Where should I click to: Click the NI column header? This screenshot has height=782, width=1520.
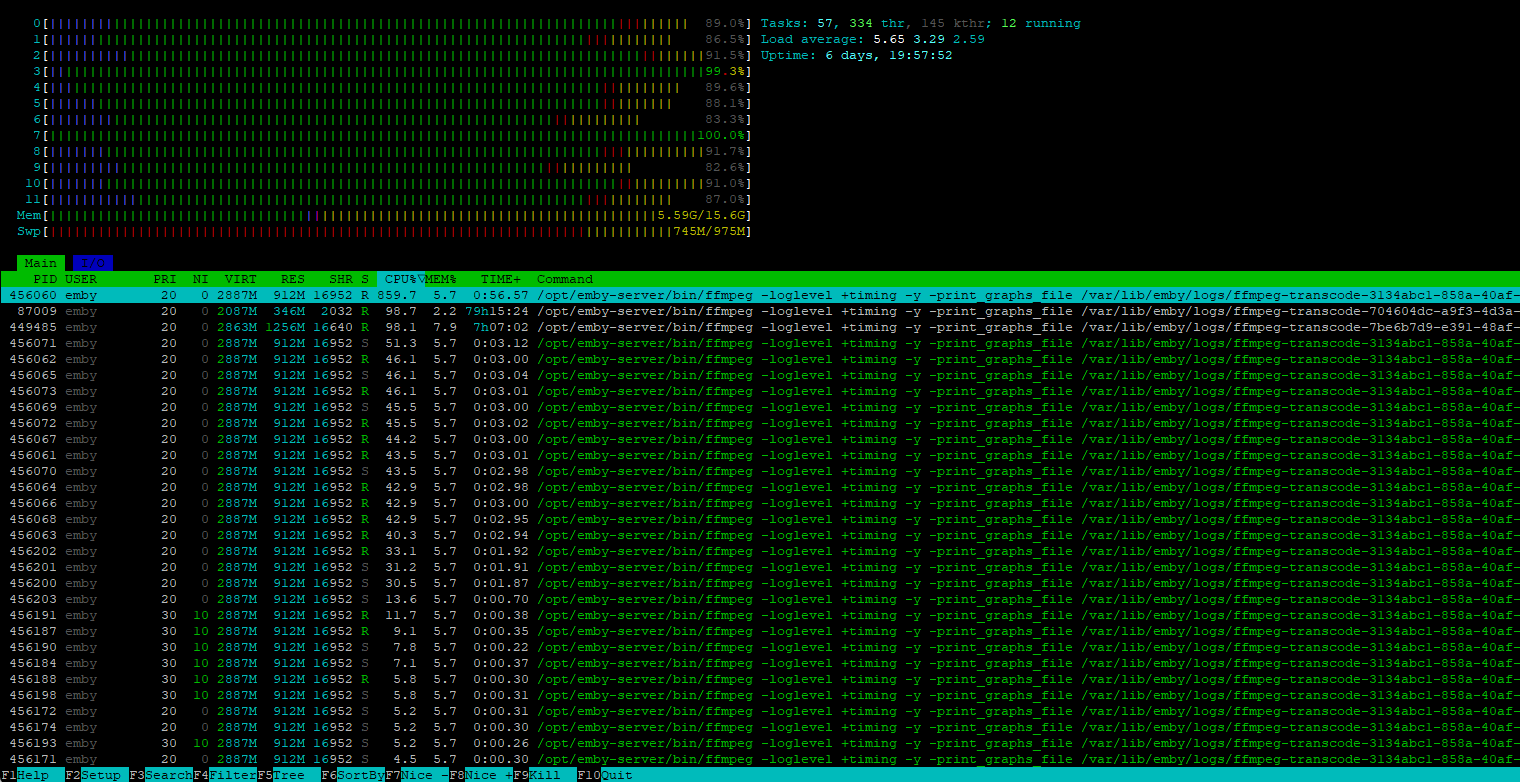pyautogui.click(x=201, y=279)
